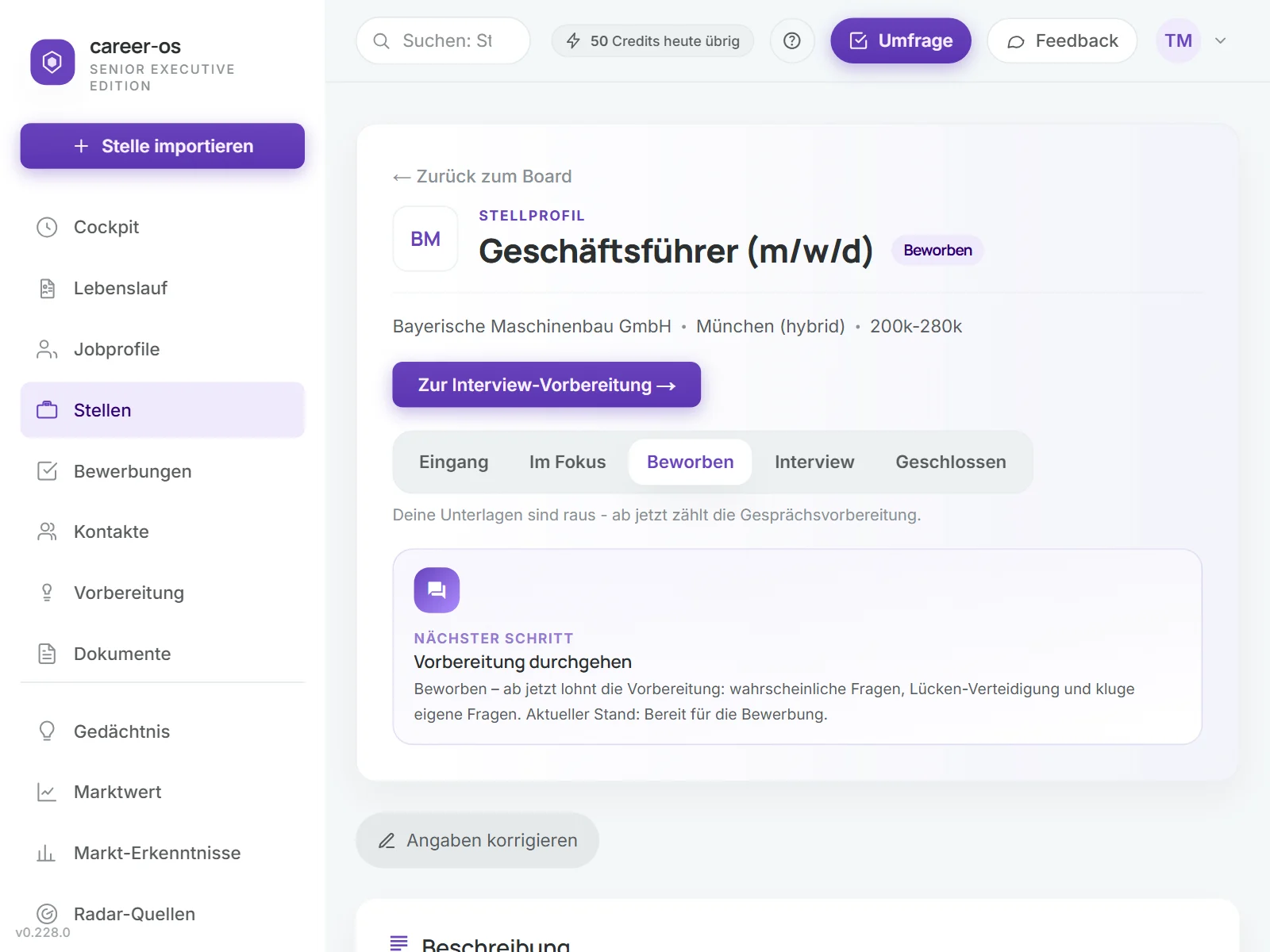The image size is (1270, 952).
Task: Click the BM company logo tile
Action: click(x=425, y=239)
